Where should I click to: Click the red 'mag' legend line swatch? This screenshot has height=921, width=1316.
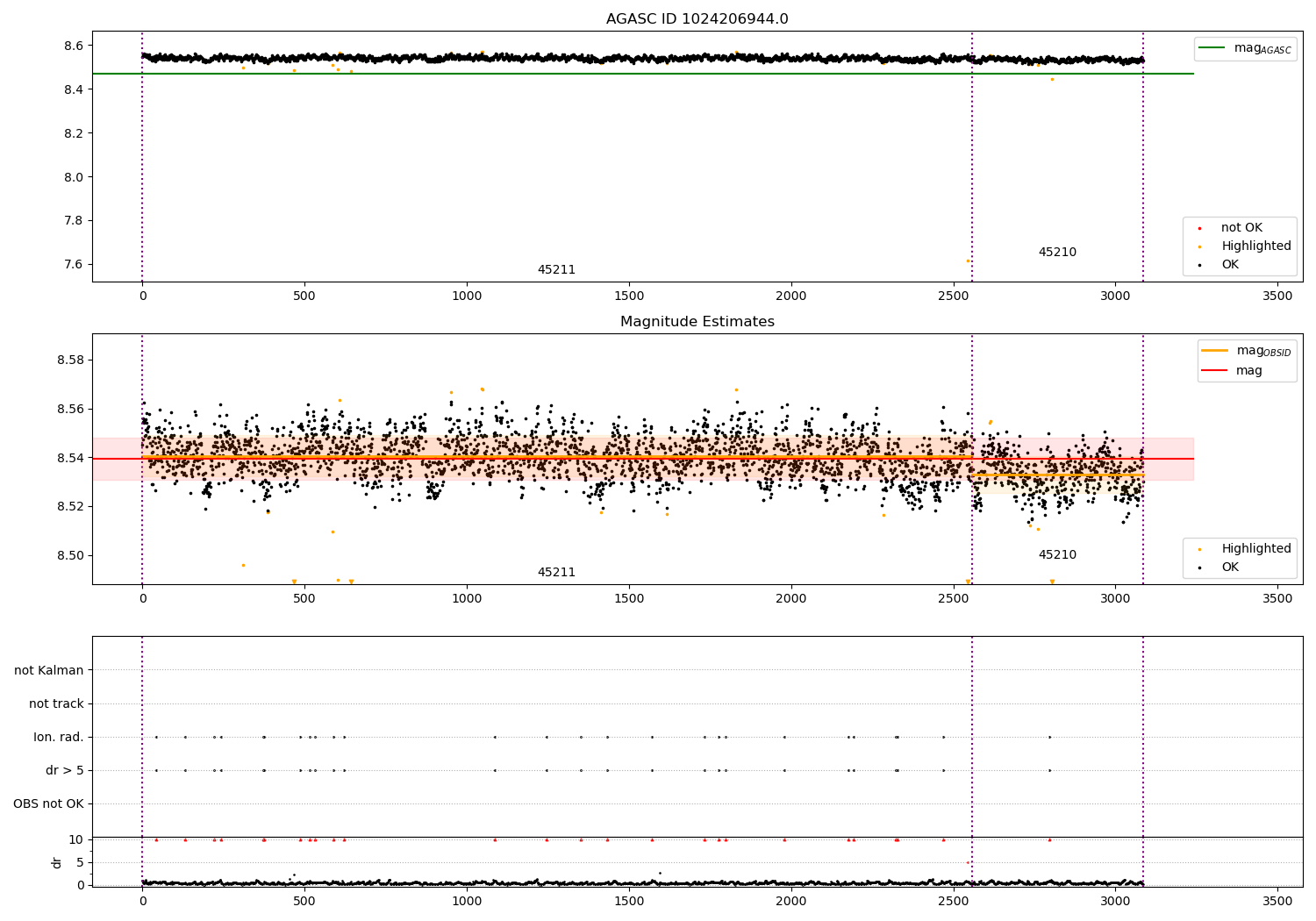(x=1214, y=371)
